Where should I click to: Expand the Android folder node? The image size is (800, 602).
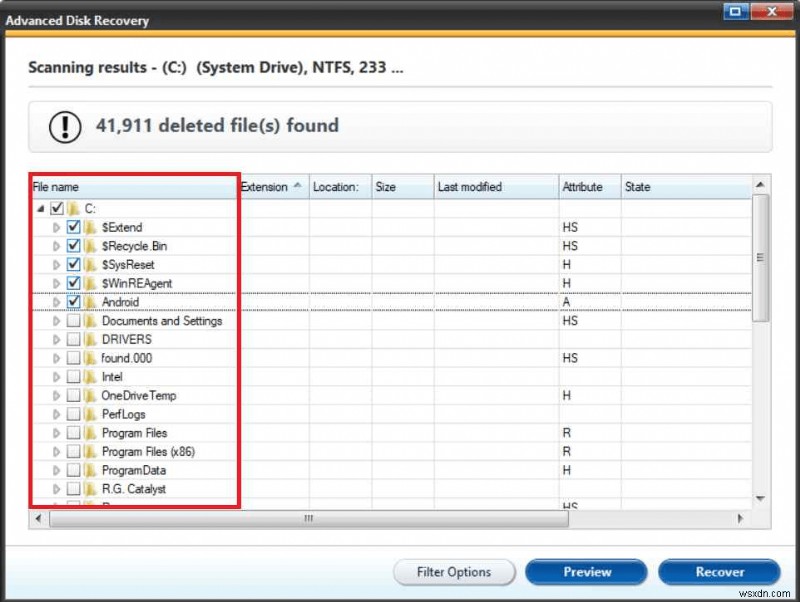tap(57, 303)
